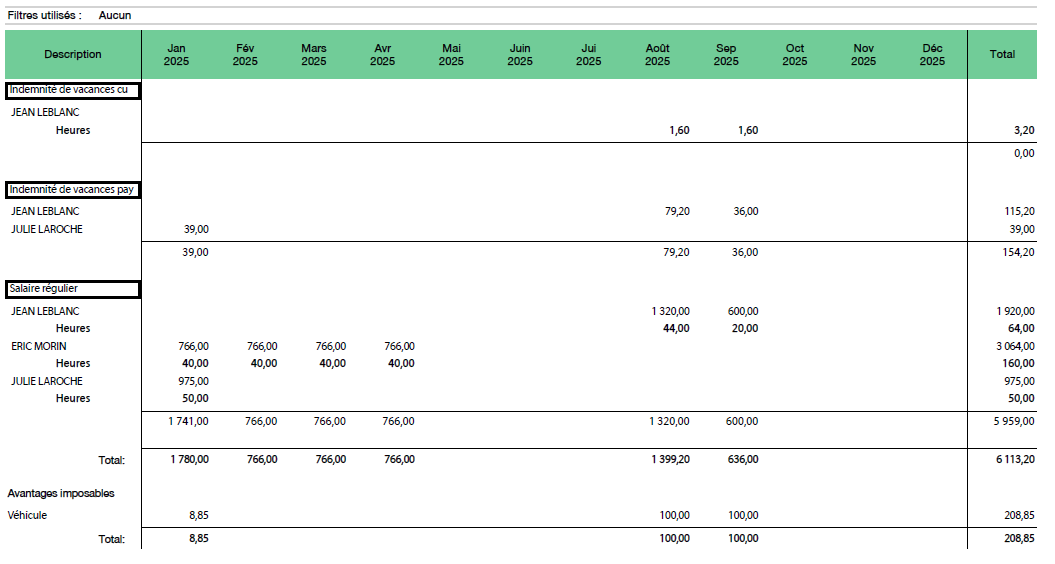Select the Véhicule 100,00 value in Août
Viewport: 1055px width, 564px height.
[x=674, y=516]
